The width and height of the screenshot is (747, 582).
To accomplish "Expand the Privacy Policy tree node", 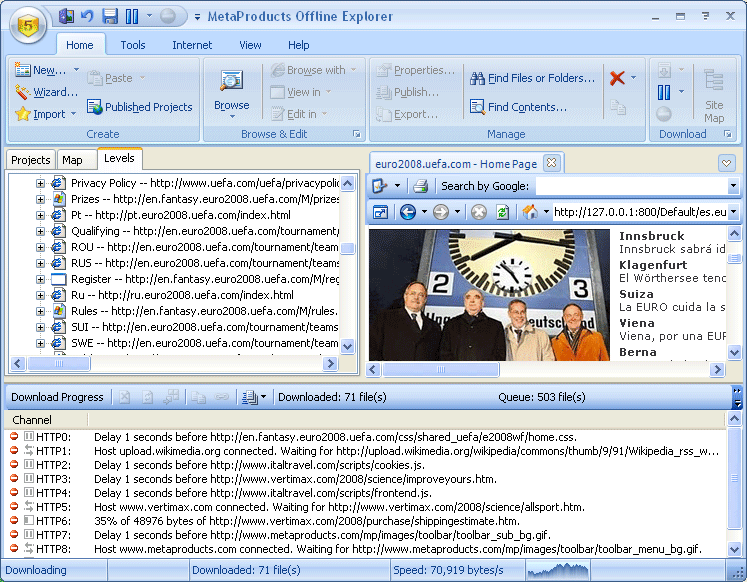I will coord(41,183).
